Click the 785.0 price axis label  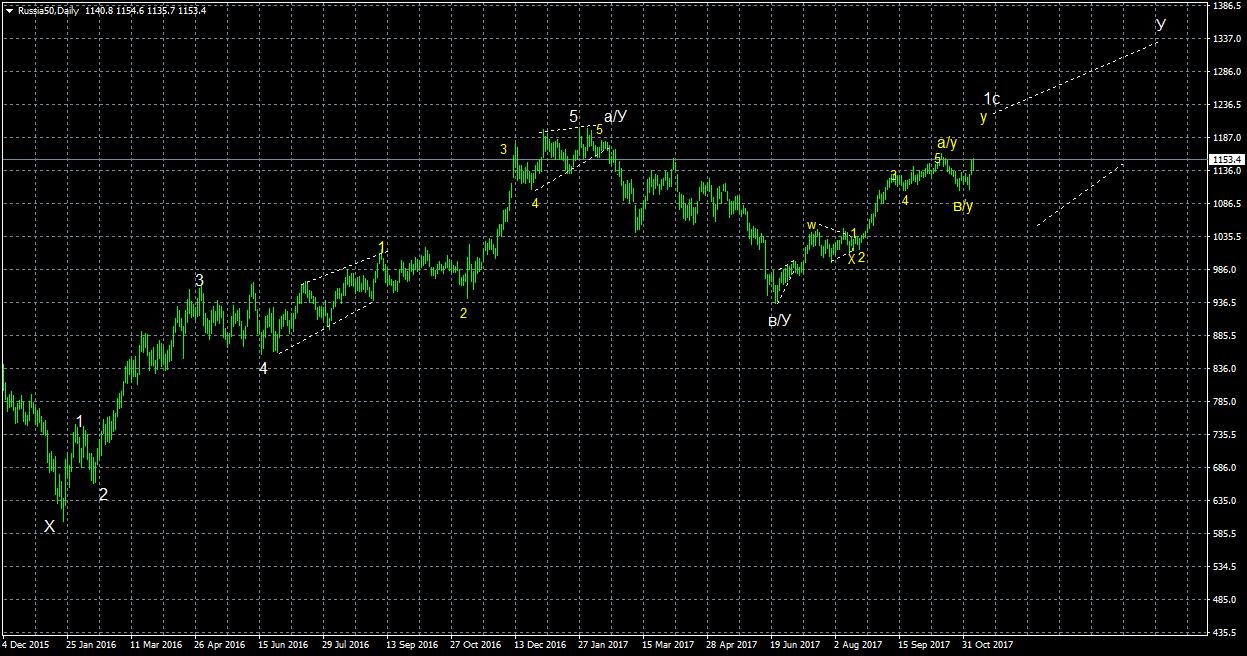[1224, 402]
